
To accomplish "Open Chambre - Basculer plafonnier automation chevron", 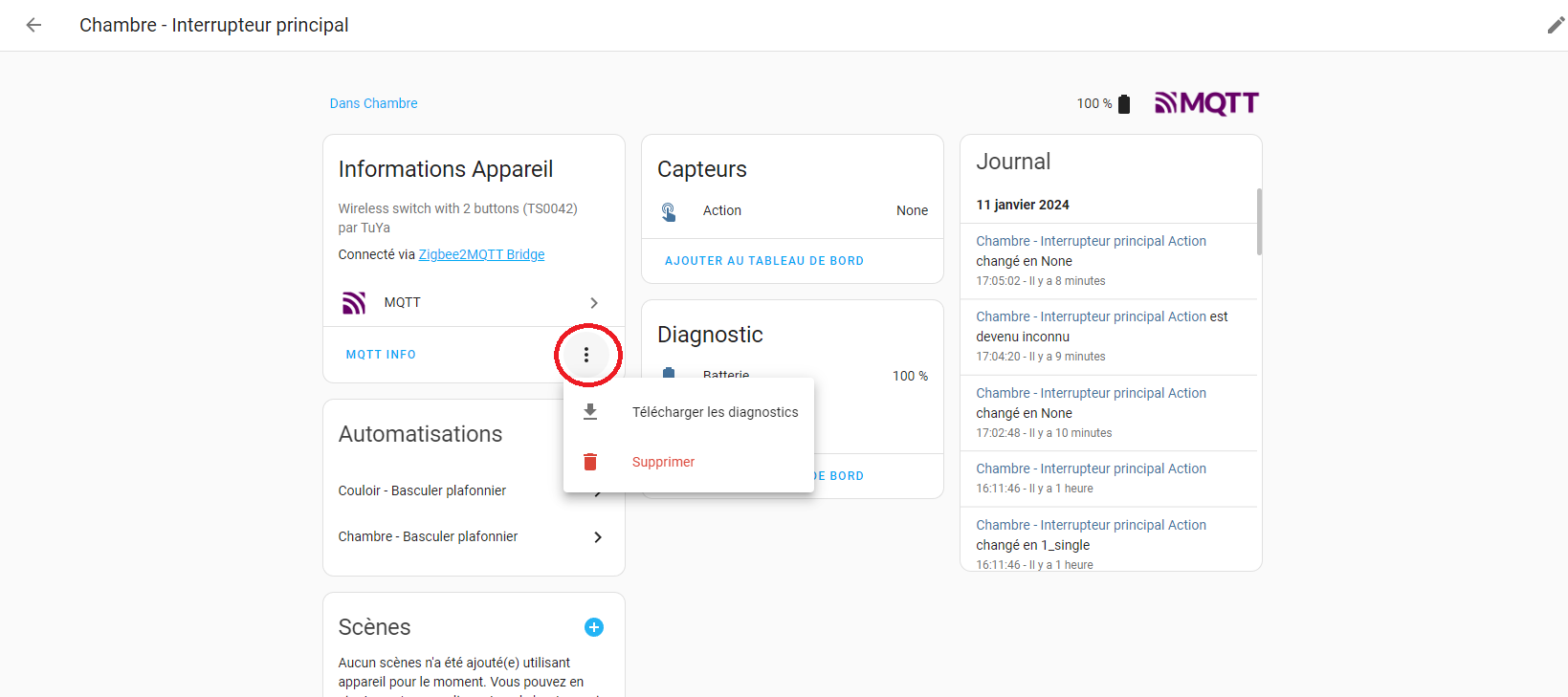I will (x=598, y=537).
